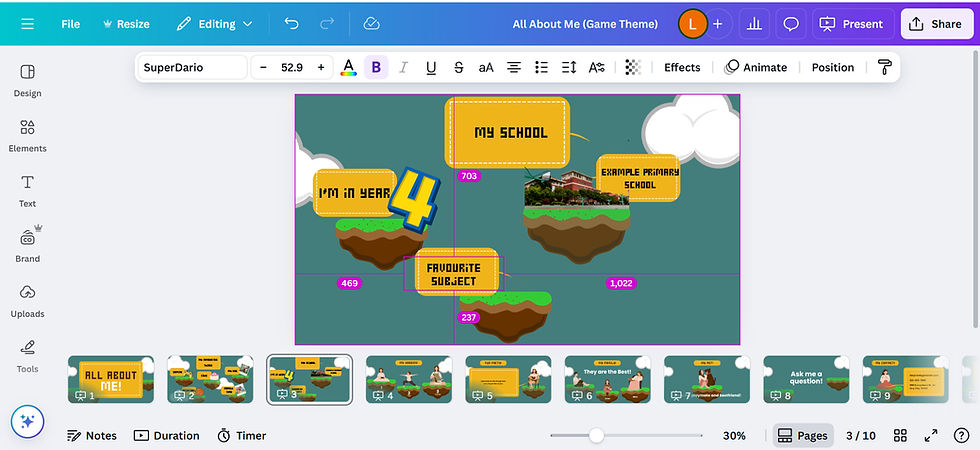Decrease font size with minus
The image size is (980, 450).
(x=263, y=68)
